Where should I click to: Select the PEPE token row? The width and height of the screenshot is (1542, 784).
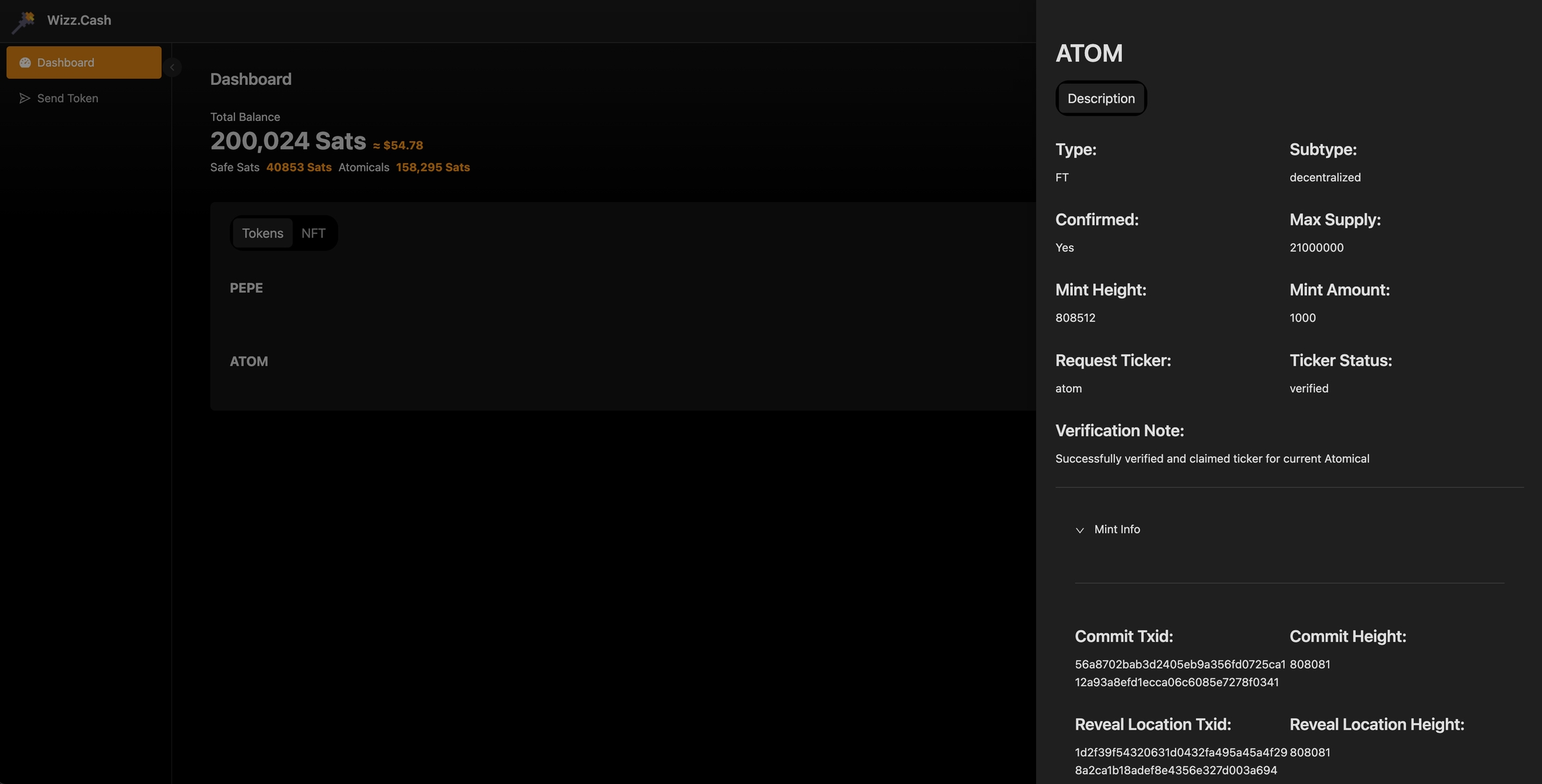pos(246,288)
